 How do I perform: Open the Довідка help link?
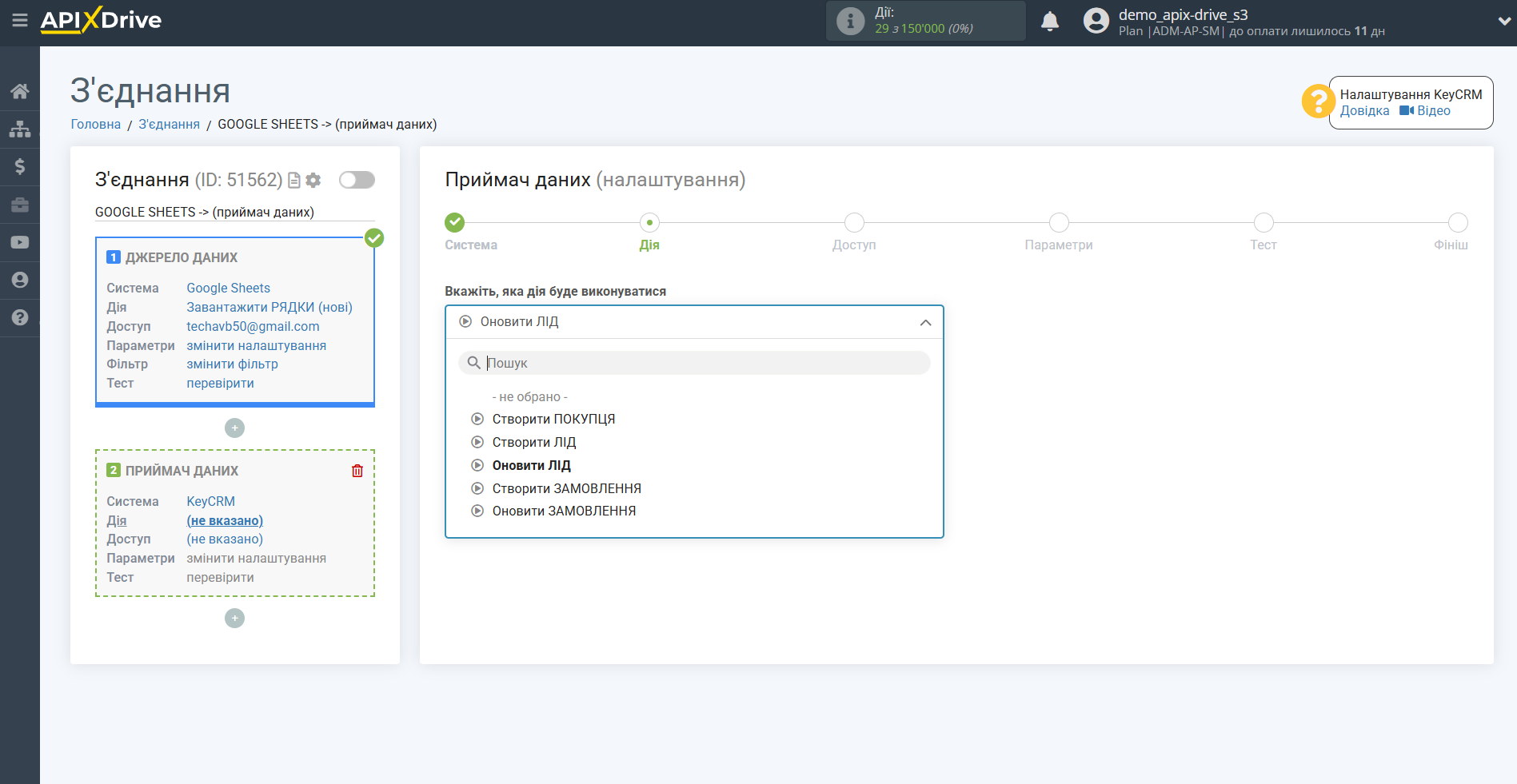pyautogui.click(x=1365, y=111)
